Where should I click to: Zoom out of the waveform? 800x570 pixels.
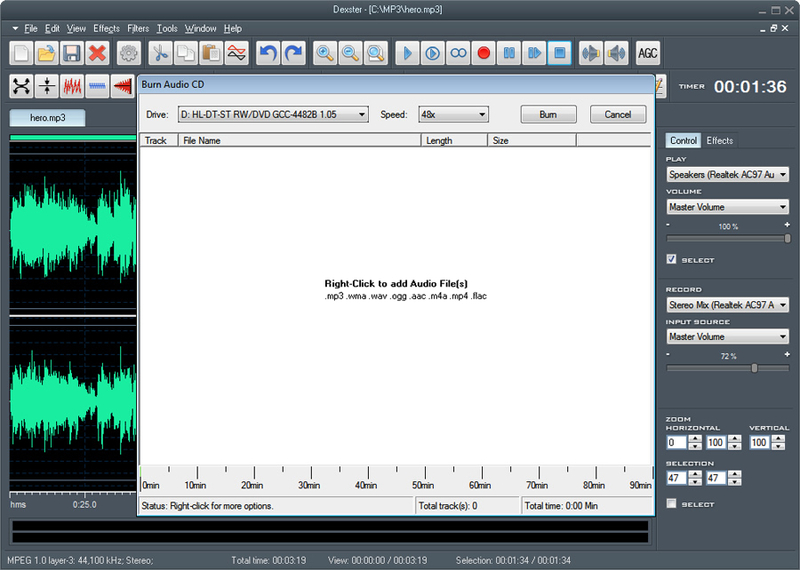[351, 53]
